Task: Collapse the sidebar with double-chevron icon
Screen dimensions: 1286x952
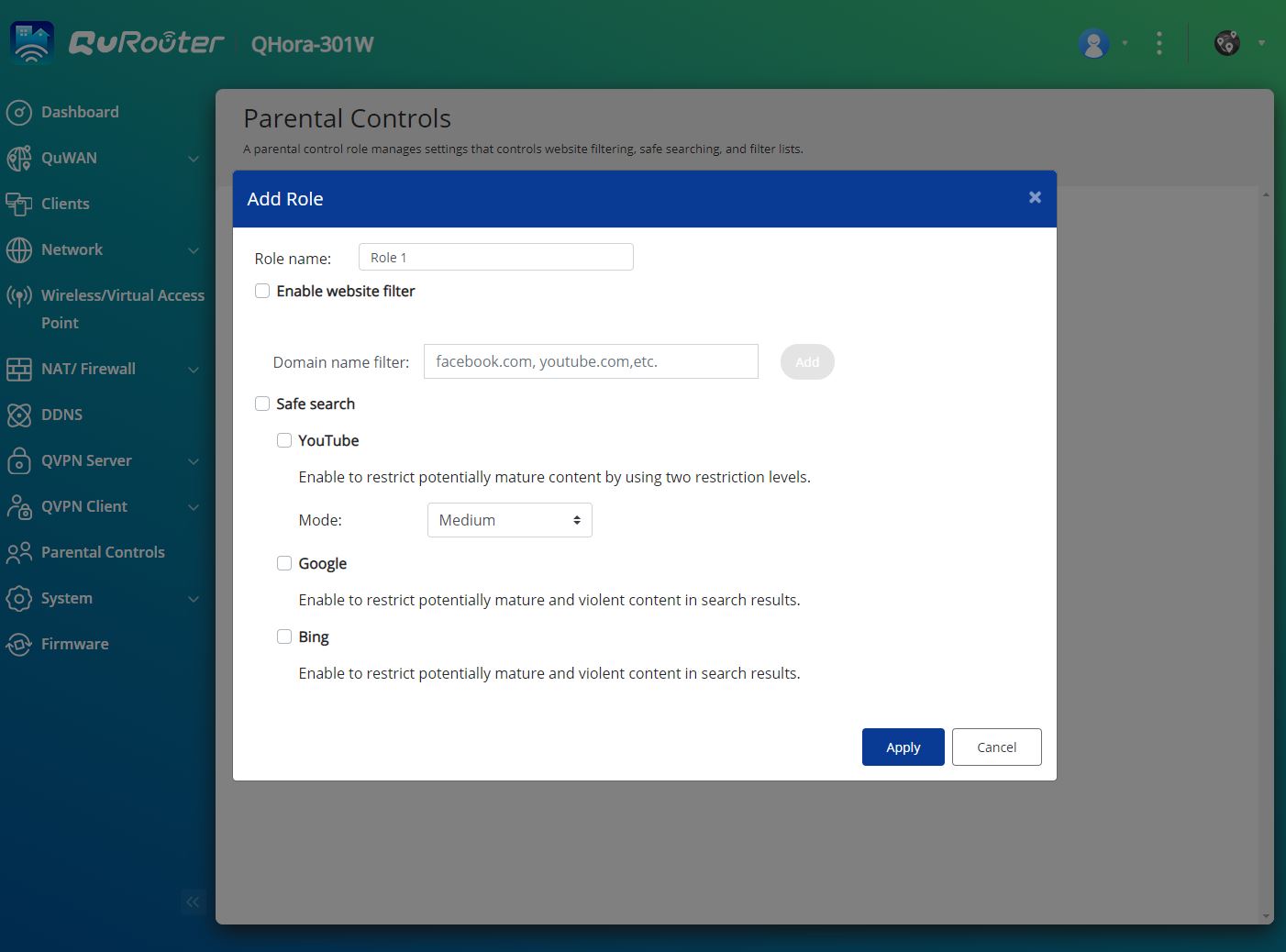Action: tap(193, 902)
